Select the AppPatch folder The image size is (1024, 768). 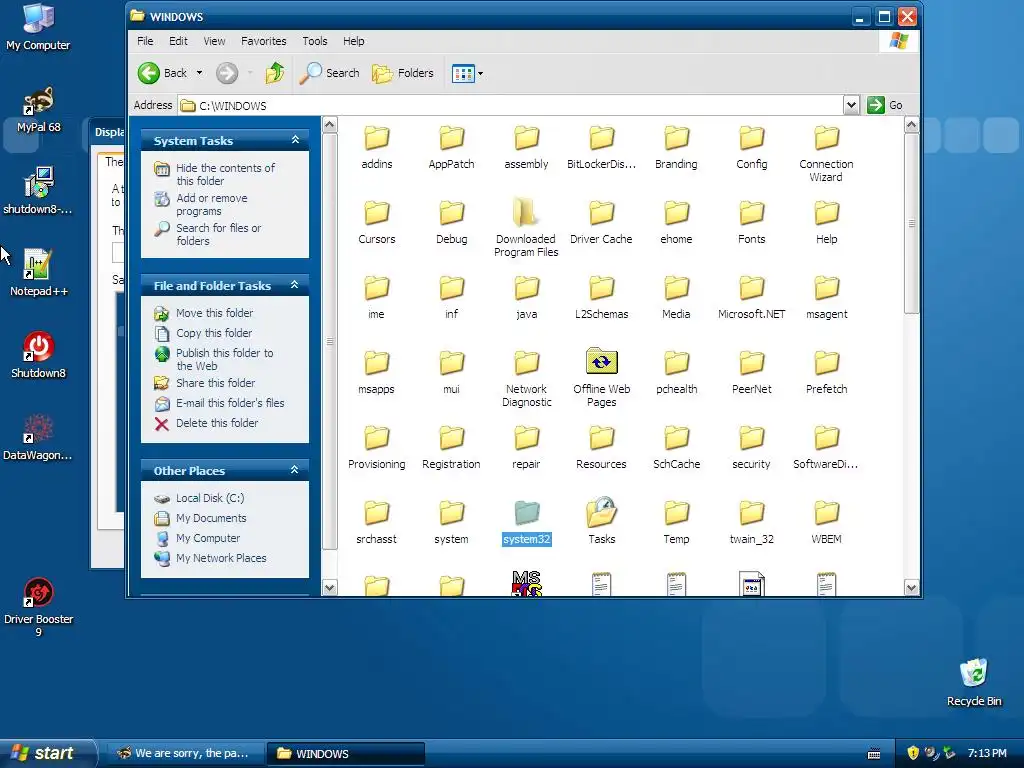tap(451, 148)
